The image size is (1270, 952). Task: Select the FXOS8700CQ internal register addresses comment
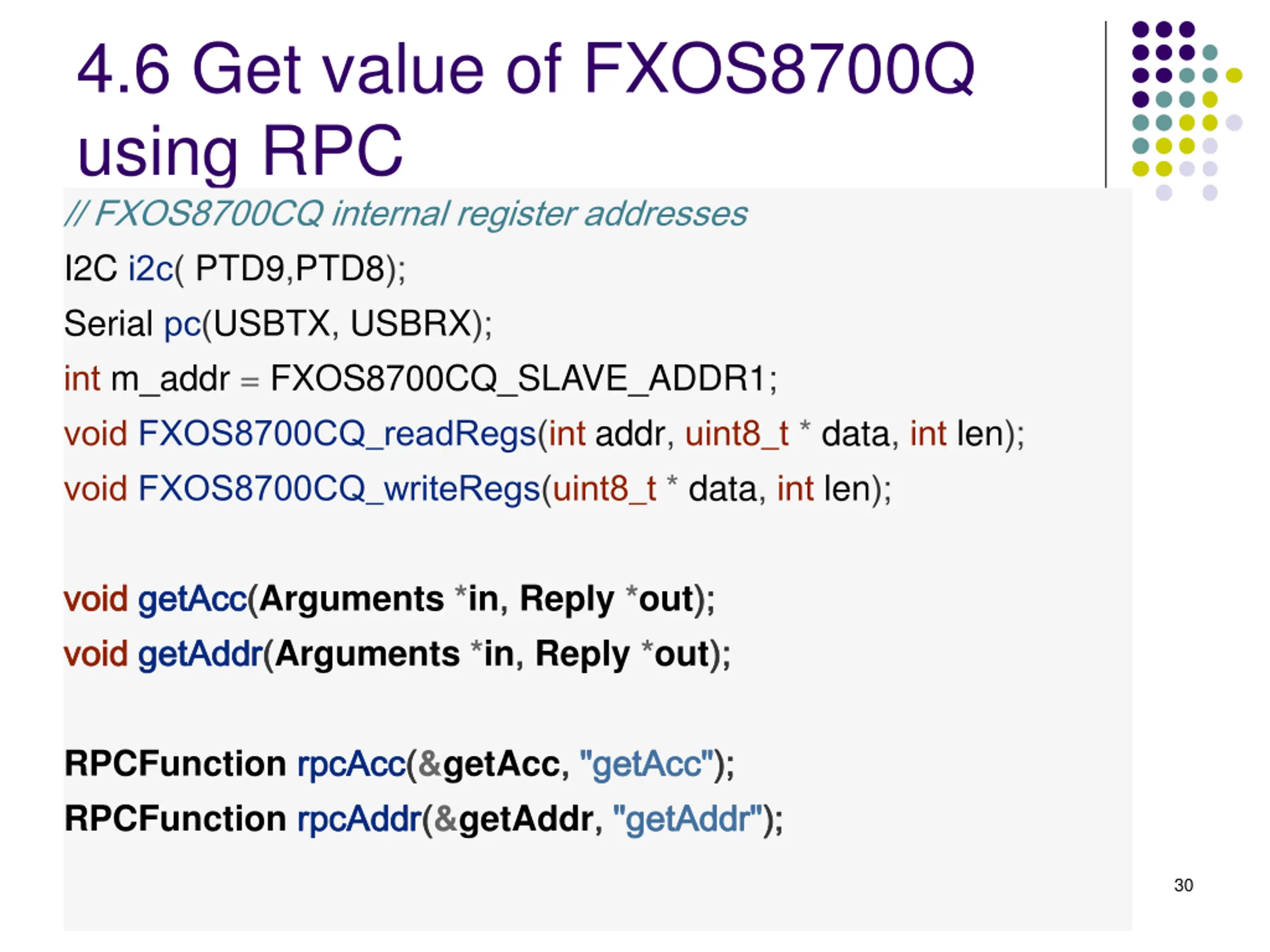[x=405, y=214]
